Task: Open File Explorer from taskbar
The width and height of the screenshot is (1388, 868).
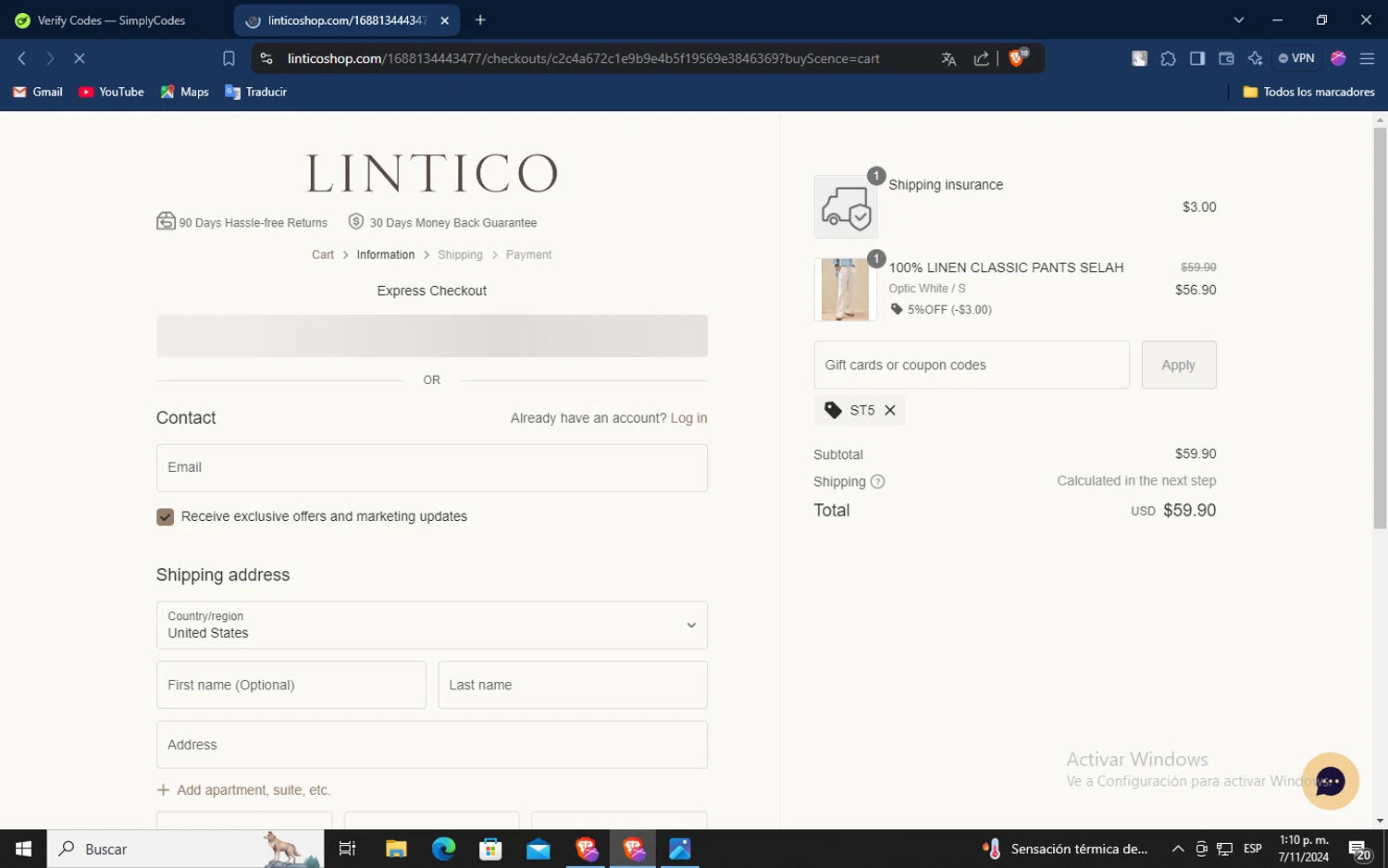Action: pos(396,849)
